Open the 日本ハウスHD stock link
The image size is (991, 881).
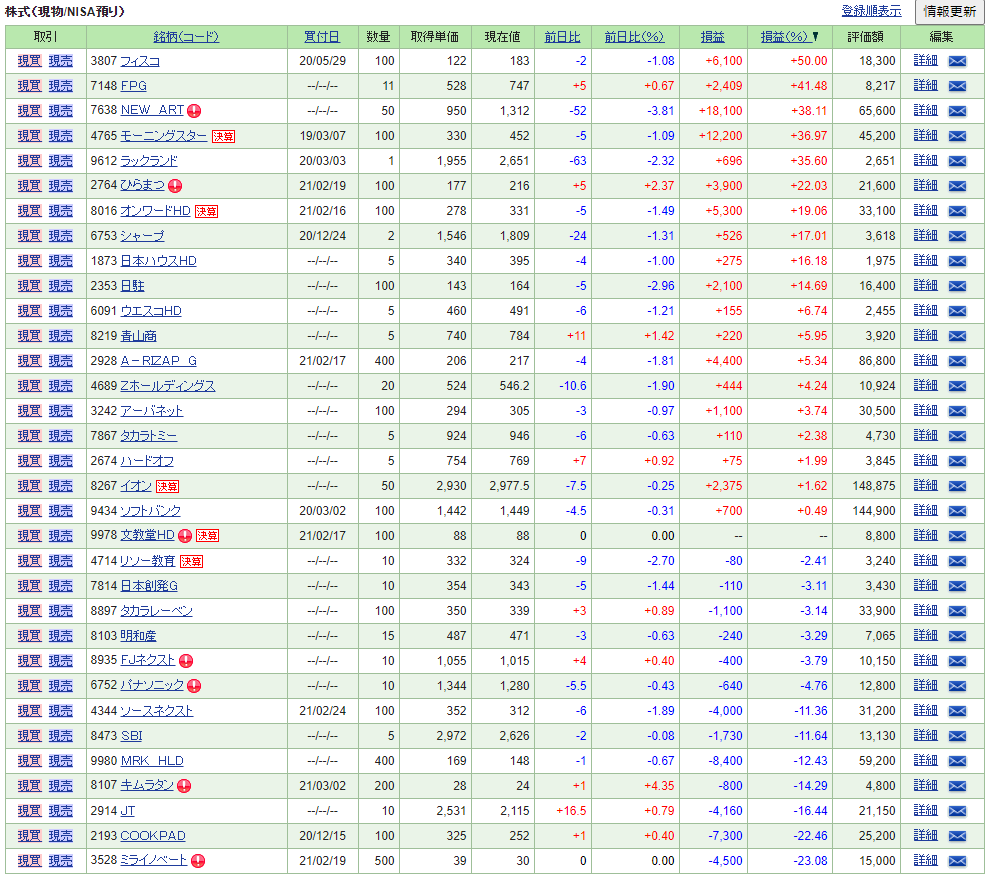pyautogui.click(x=159, y=261)
